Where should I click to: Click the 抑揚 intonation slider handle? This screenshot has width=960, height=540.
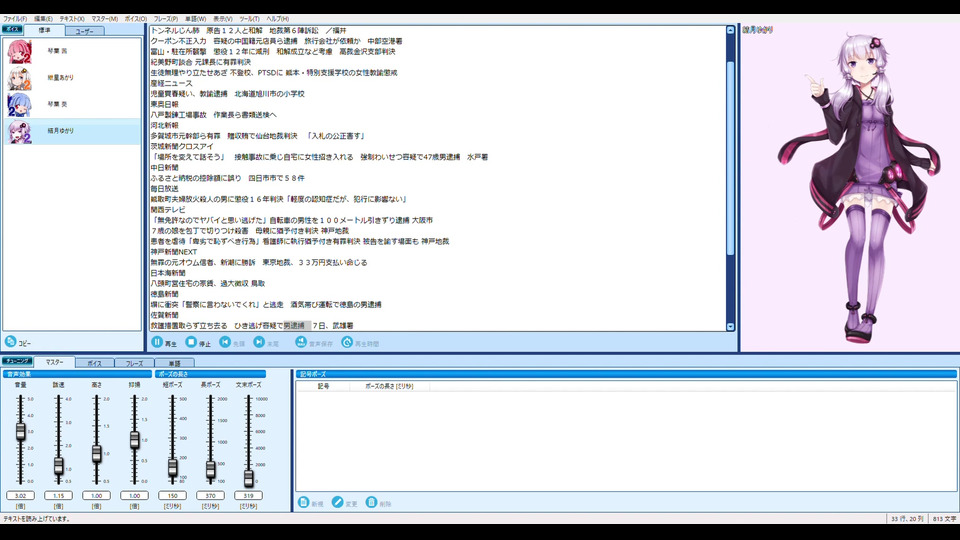pos(134,440)
